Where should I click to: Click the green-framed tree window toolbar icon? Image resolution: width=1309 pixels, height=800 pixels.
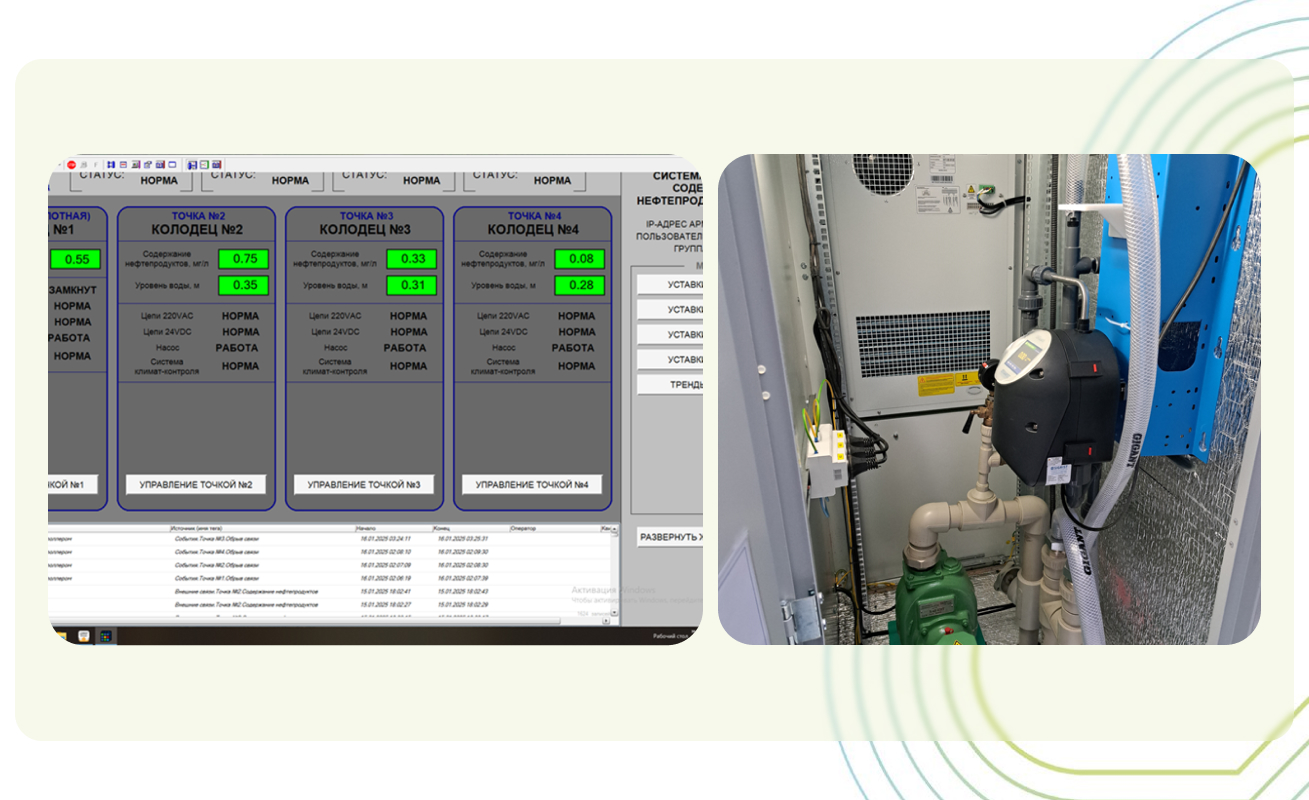(205, 164)
